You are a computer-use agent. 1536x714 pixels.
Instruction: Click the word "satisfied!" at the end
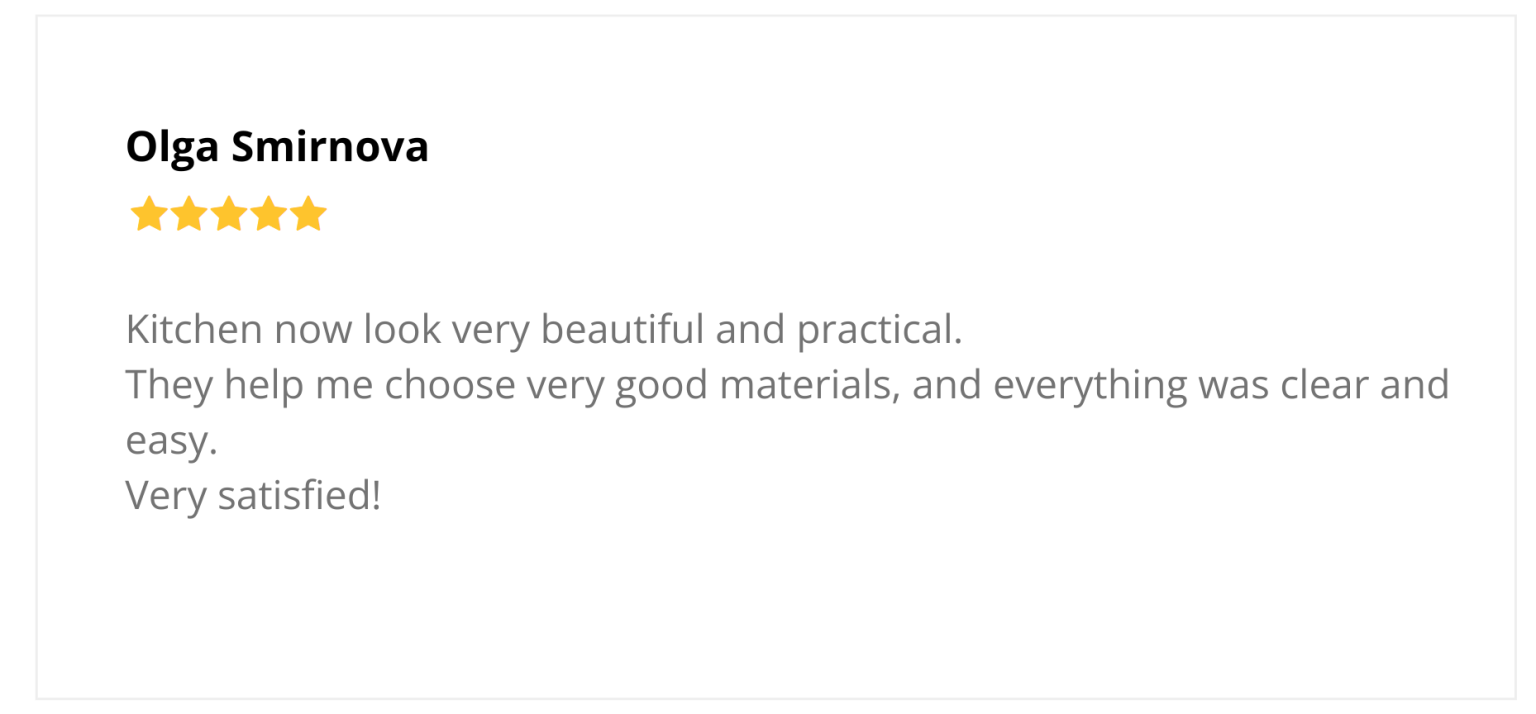click(299, 496)
